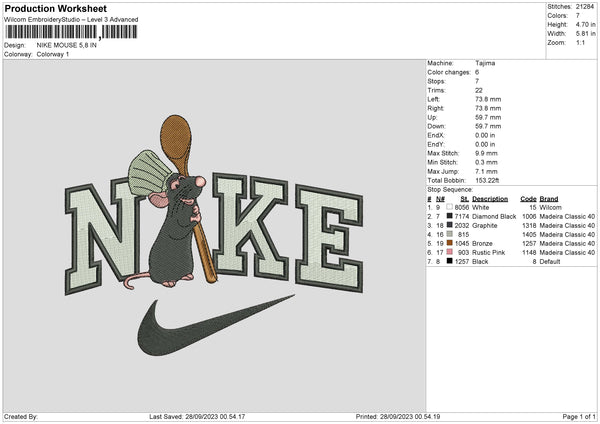Viewport: 600px width, 424px height.
Task: Select the stitch count '8056' in White row
Action: (461, 207)
